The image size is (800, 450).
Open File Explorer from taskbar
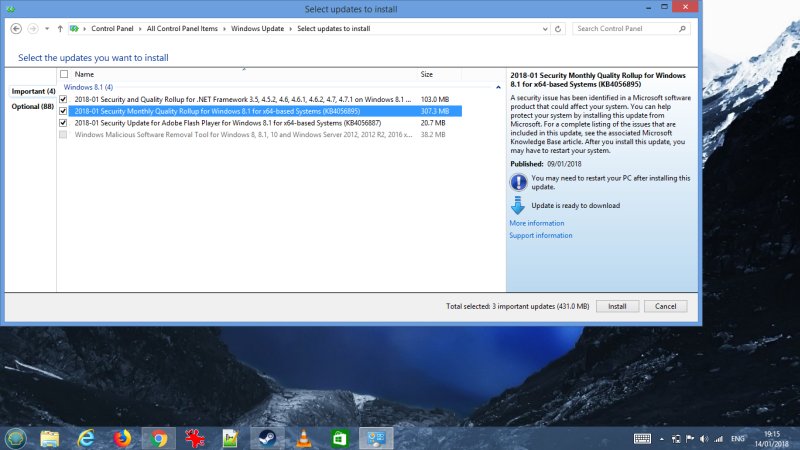(50, 438)
